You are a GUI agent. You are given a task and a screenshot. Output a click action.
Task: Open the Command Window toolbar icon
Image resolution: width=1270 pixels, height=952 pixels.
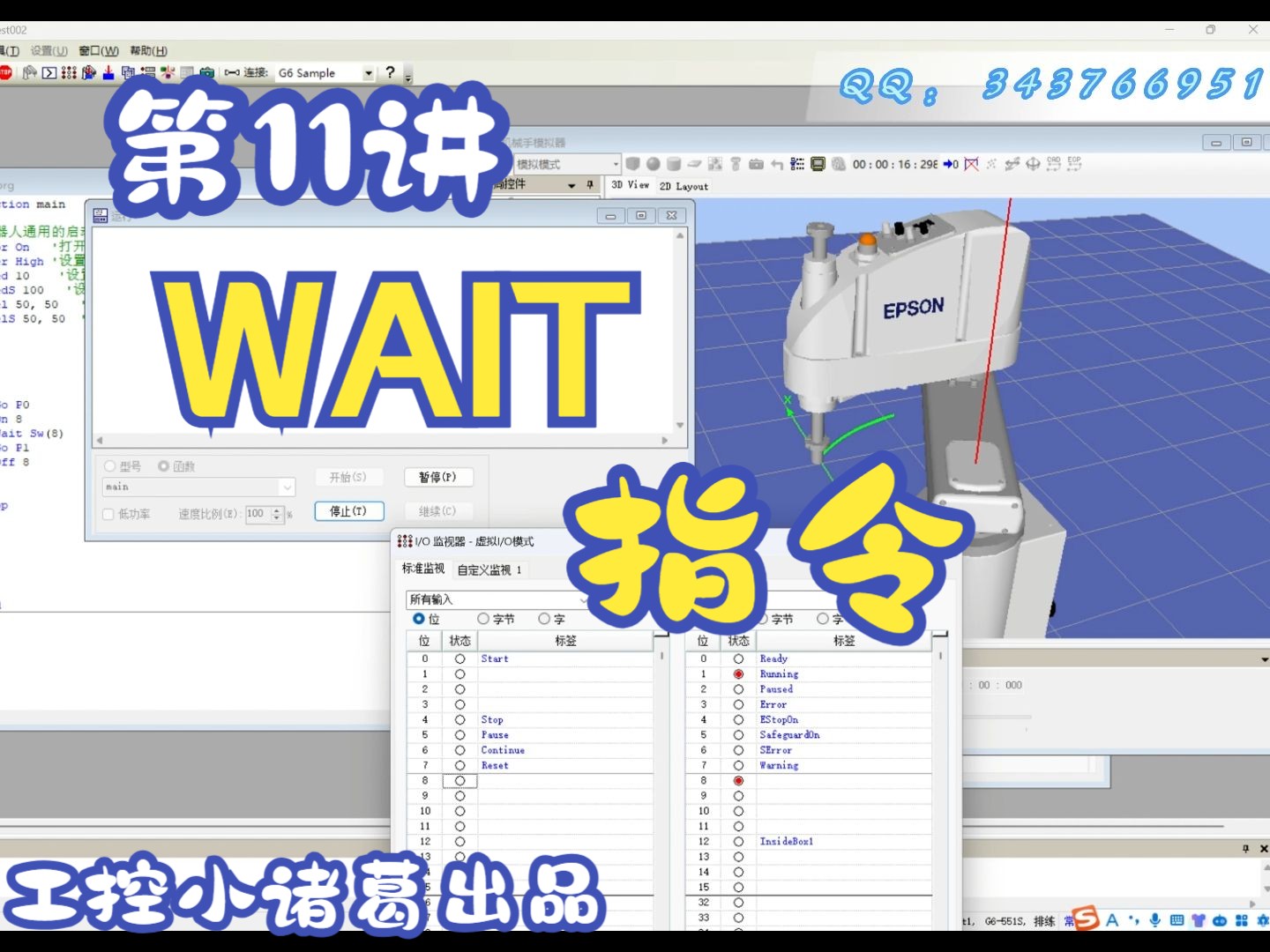(x=49, y=73)
